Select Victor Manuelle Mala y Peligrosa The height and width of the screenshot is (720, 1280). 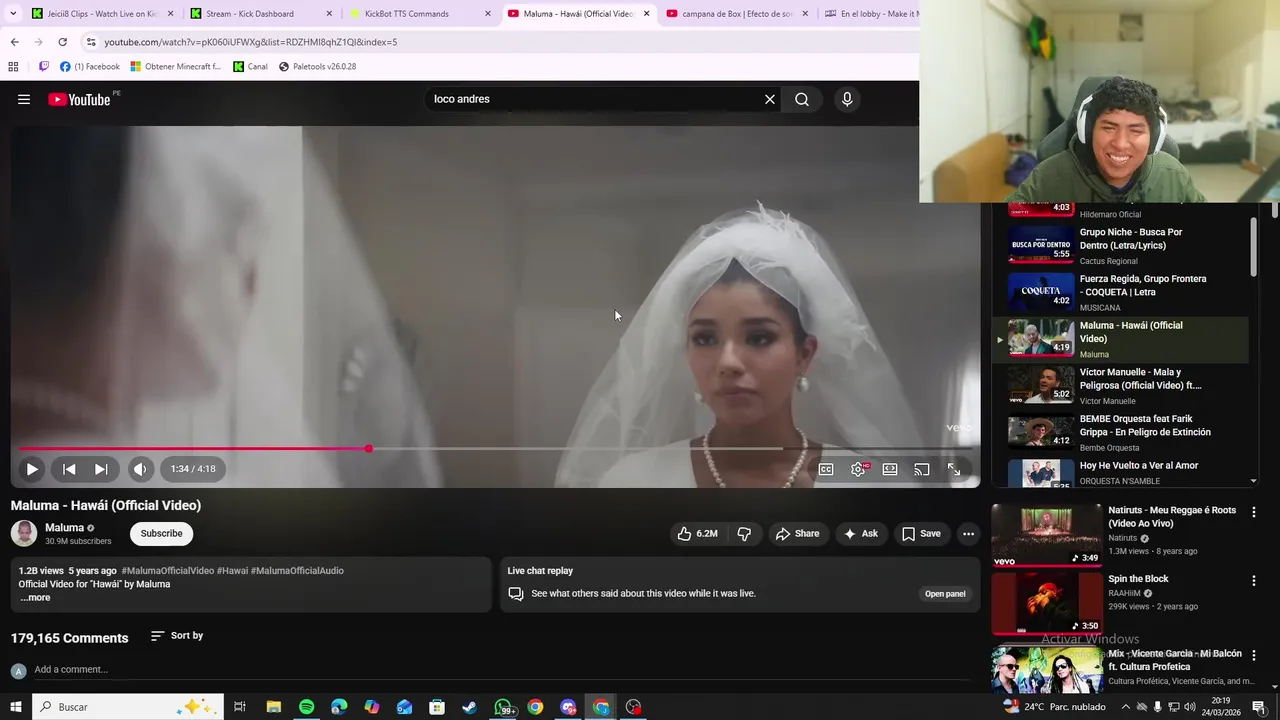point(1120,385)
